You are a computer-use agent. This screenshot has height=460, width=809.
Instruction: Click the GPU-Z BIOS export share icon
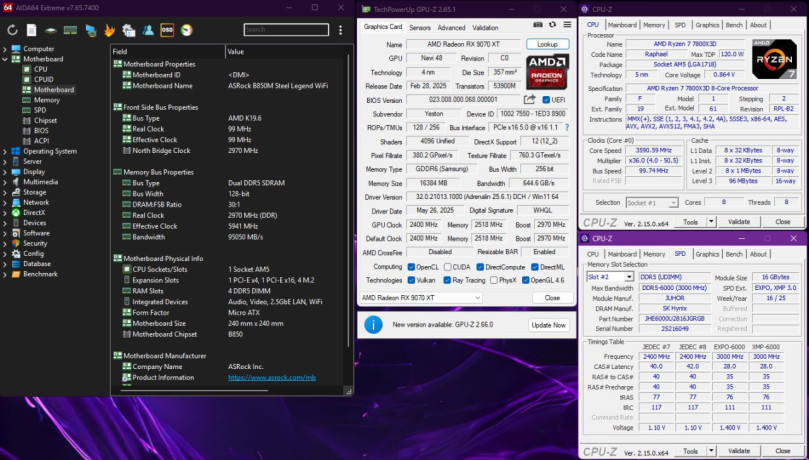[531, 100]
